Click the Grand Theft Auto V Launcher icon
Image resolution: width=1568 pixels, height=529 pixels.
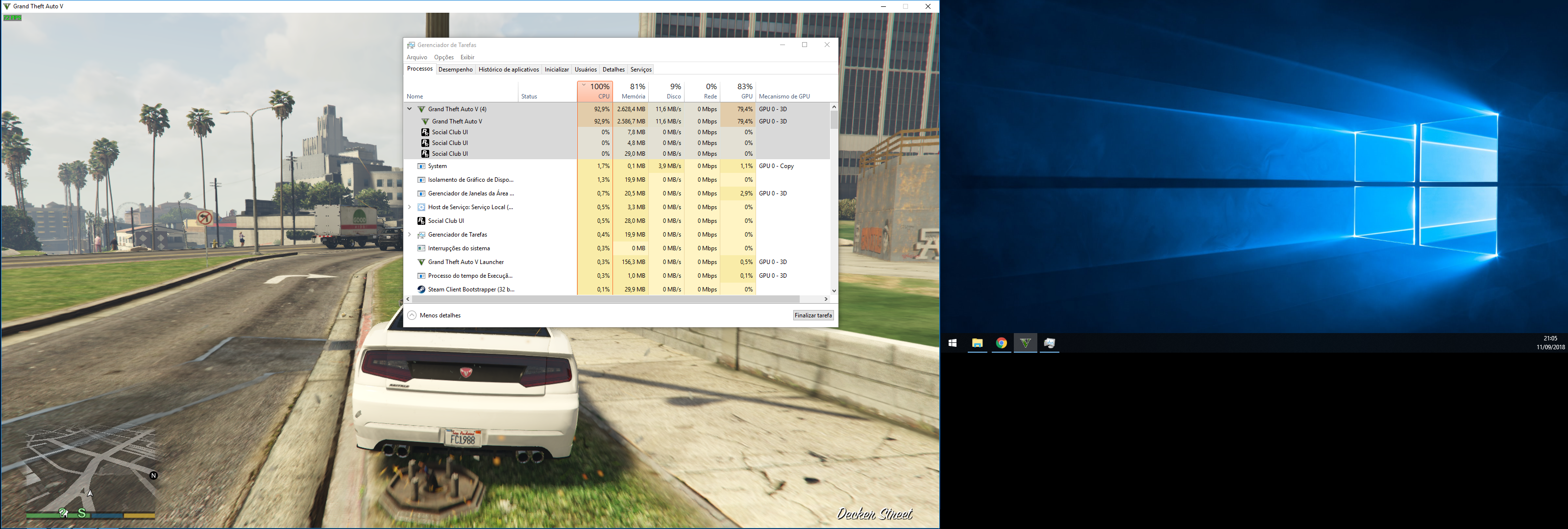point(421,263)
